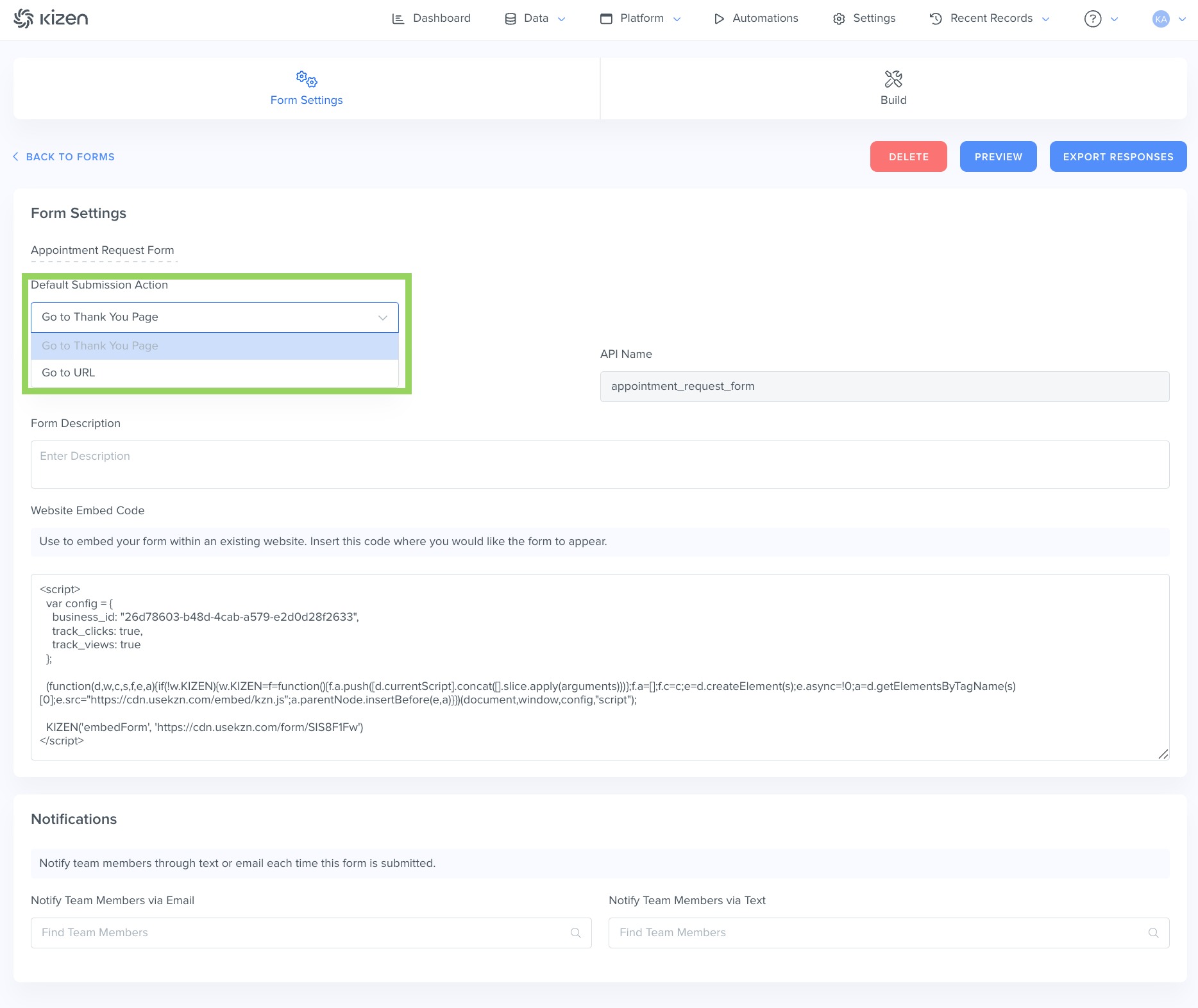The image size is (1198, 1008).
Task: Click the Settings gear icon
Action: [839, 19]
